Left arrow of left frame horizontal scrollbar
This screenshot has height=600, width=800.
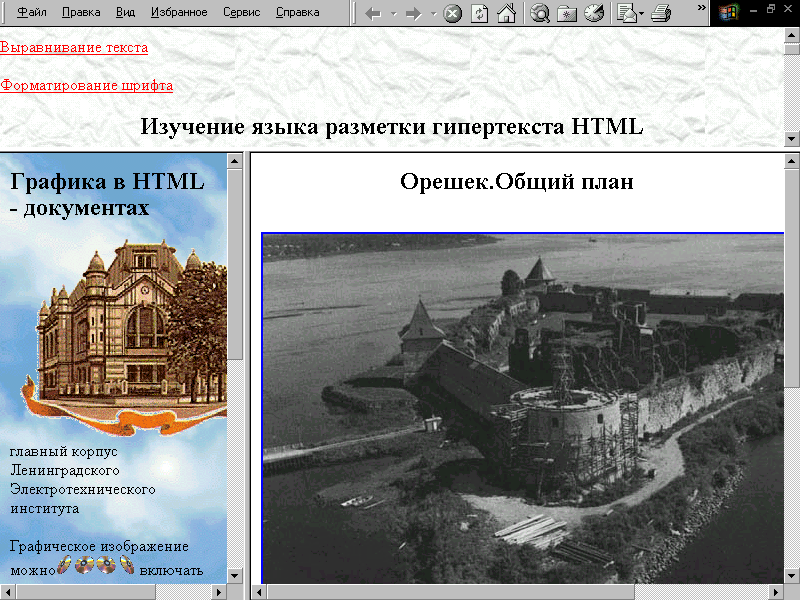(7, 592)
